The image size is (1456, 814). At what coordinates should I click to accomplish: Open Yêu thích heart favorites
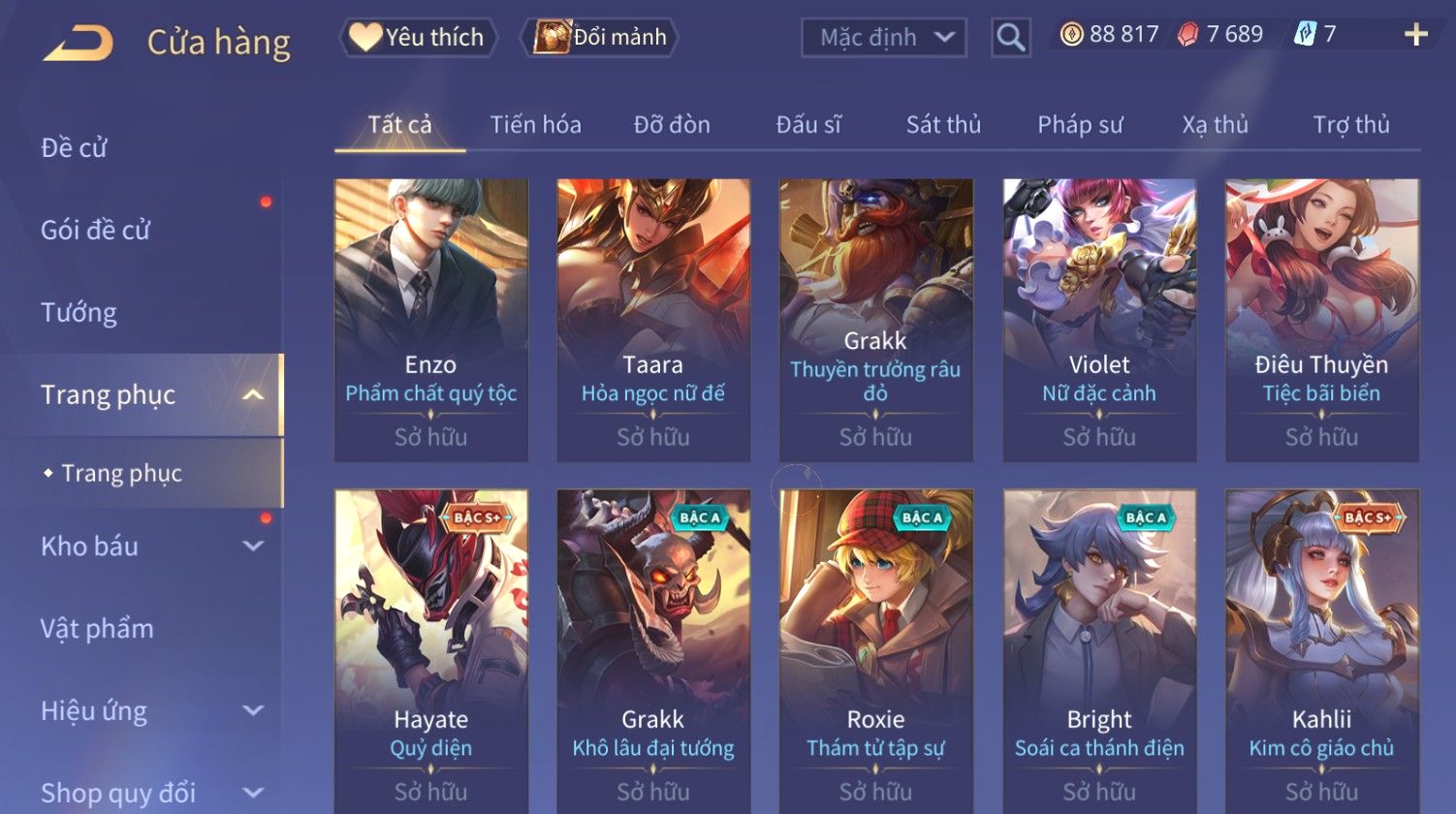418,38
